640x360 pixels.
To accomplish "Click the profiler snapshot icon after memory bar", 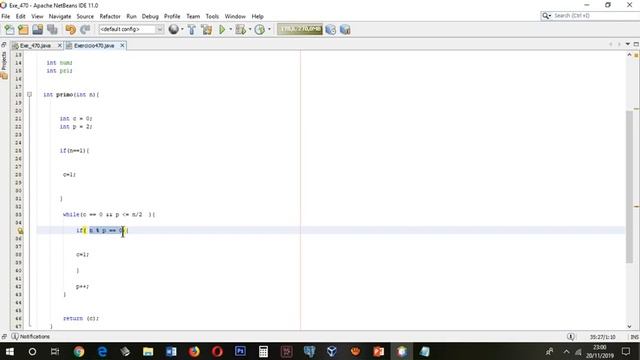I will (x=331, y=29).
